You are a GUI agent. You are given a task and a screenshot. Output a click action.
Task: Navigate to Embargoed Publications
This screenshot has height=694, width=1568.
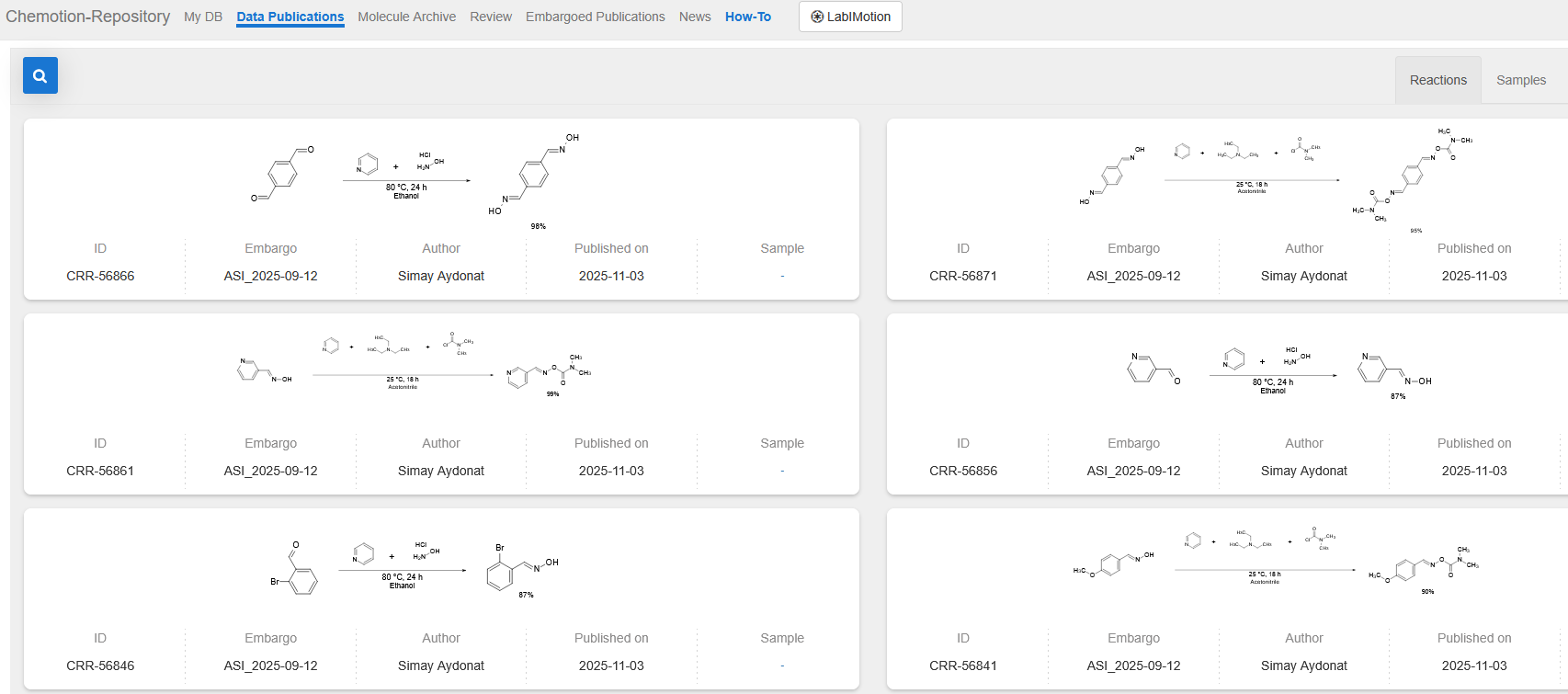pyautogui.click(x=595, y=17)
